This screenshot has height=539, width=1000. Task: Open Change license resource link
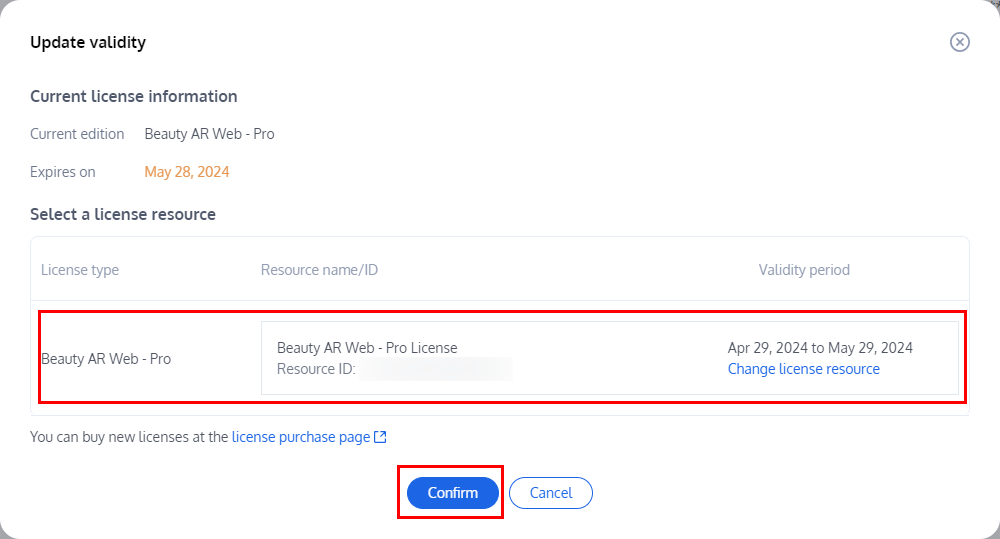804,369
